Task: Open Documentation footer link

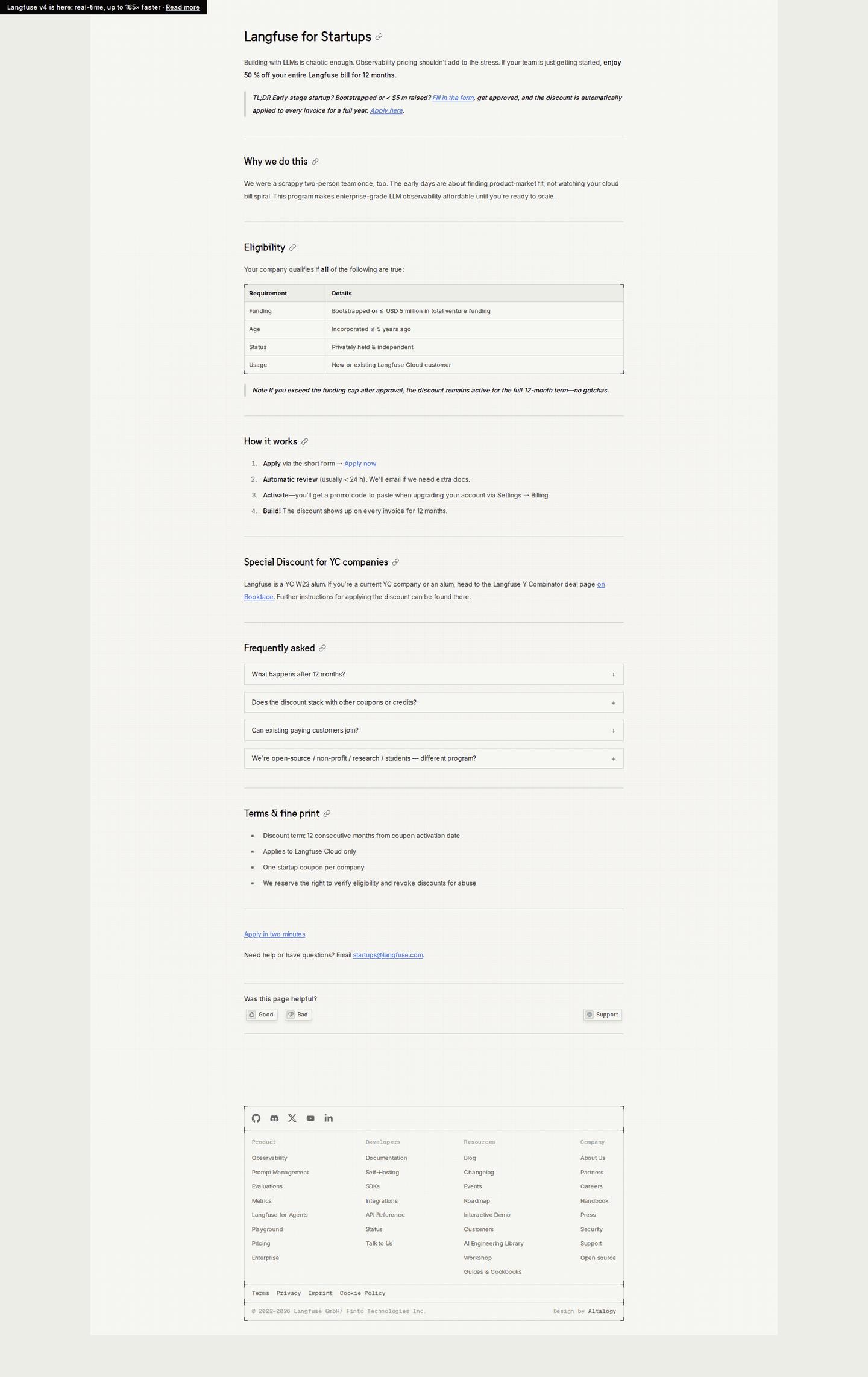Action: click(x=386, y=1158)
